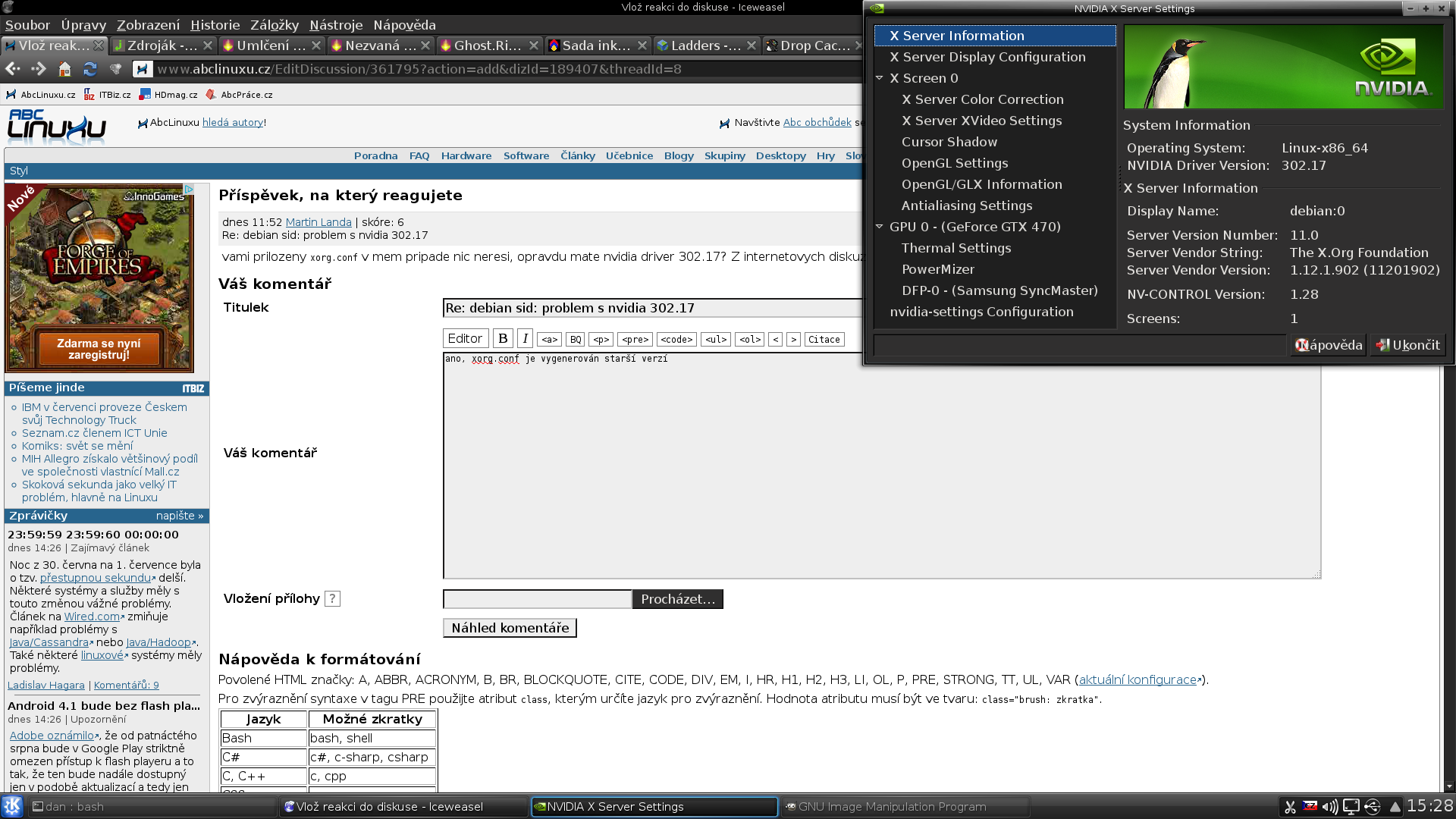Open Martin Landa author link
Image resolution: width=1456 pixels, height=819 pixels.
[318, 222]
